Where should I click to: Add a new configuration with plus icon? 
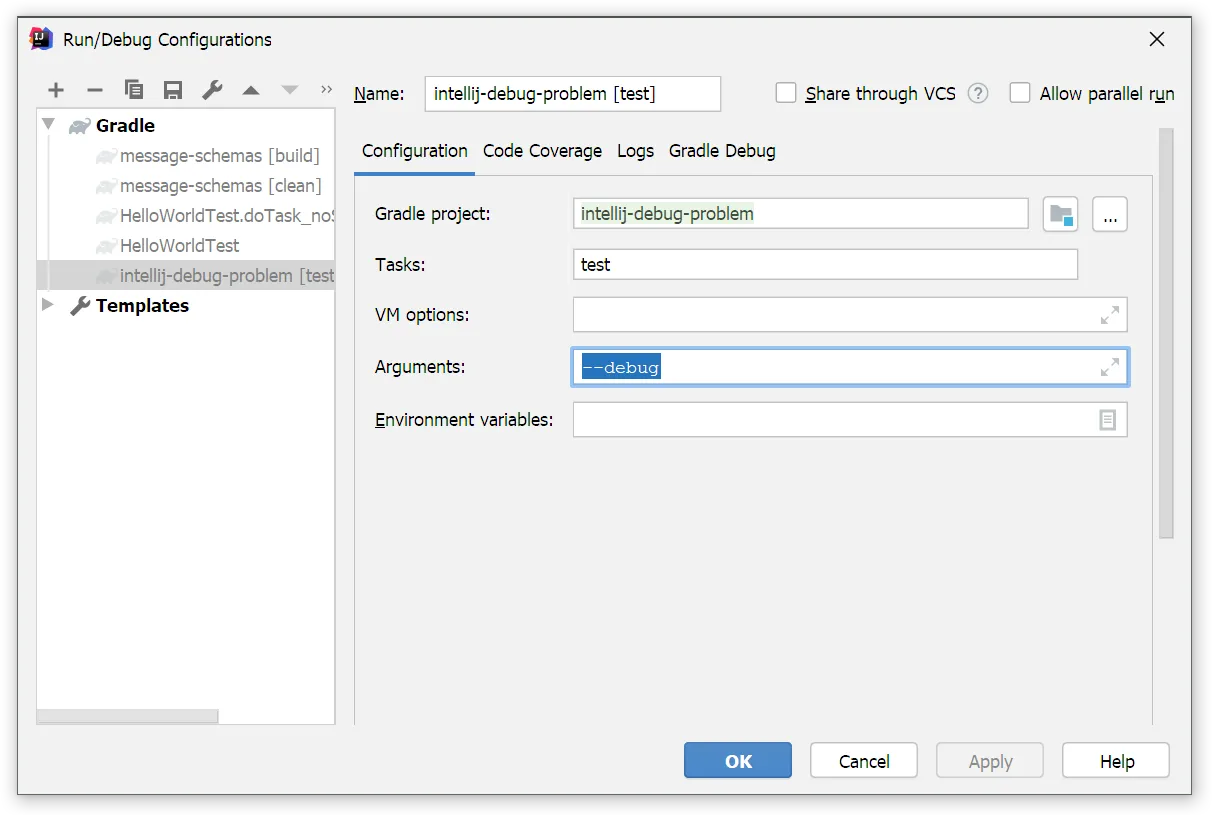pyautogui.click(x=56, y=91)
